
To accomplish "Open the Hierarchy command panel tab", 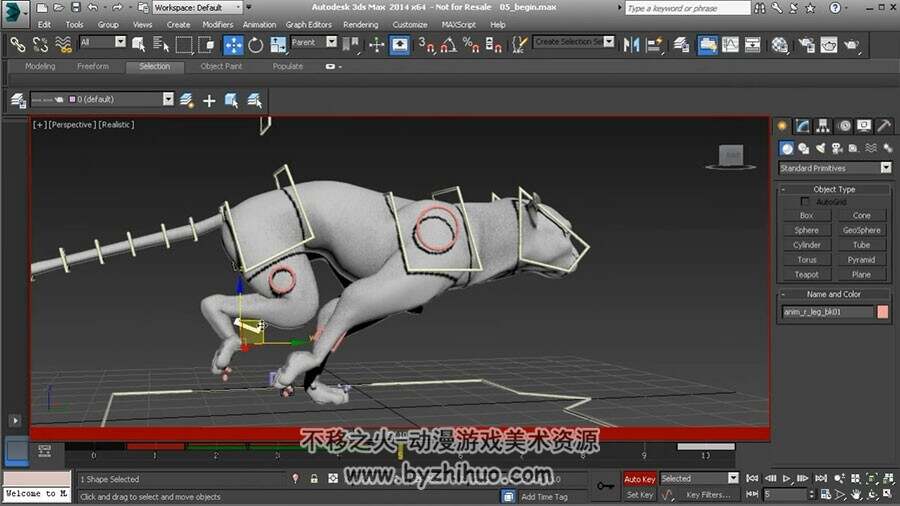I will coord(823,126).
